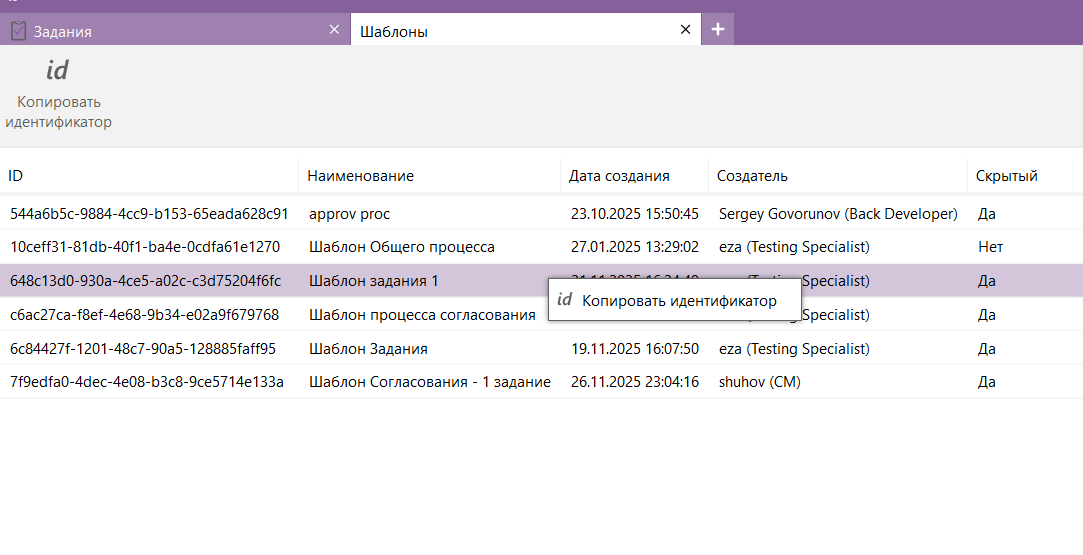
Task: Sort by Наименование column header
Action: [360, 176]
